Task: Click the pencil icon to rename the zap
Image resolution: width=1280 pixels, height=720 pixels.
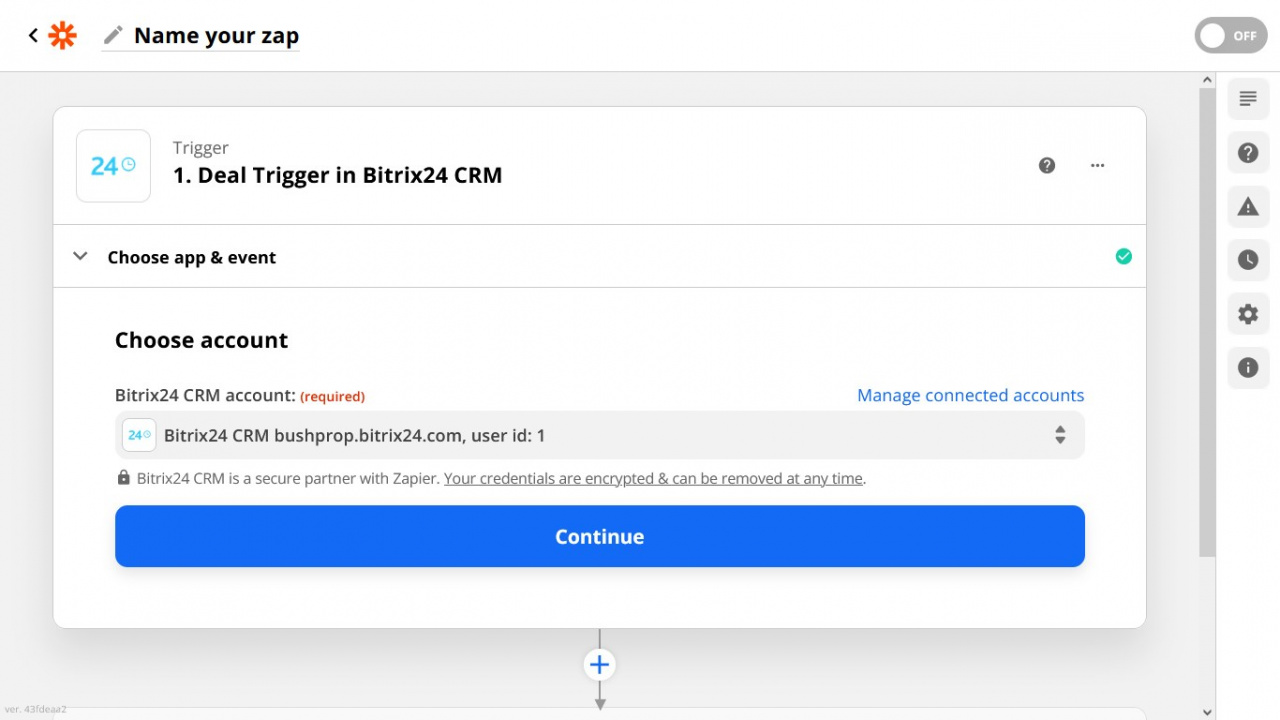Action: (x=114, y=36)
